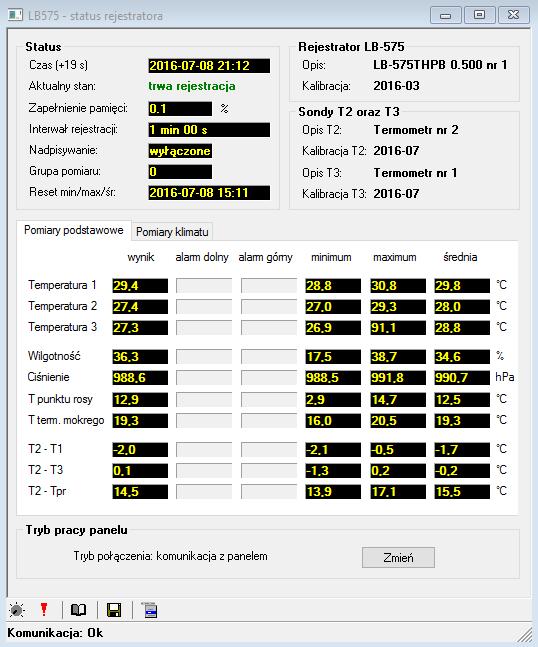Click alarm górny field for Temperatura 1

[269, 286]
